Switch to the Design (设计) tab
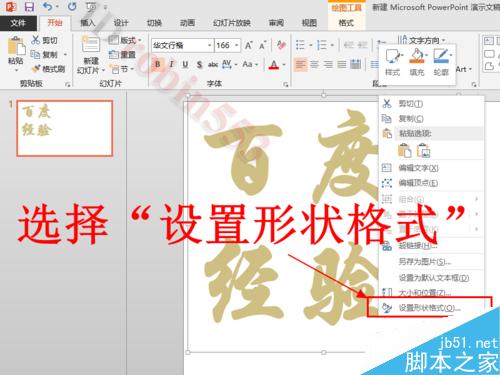The image size is (500, 375). click(x=121, y=23)
